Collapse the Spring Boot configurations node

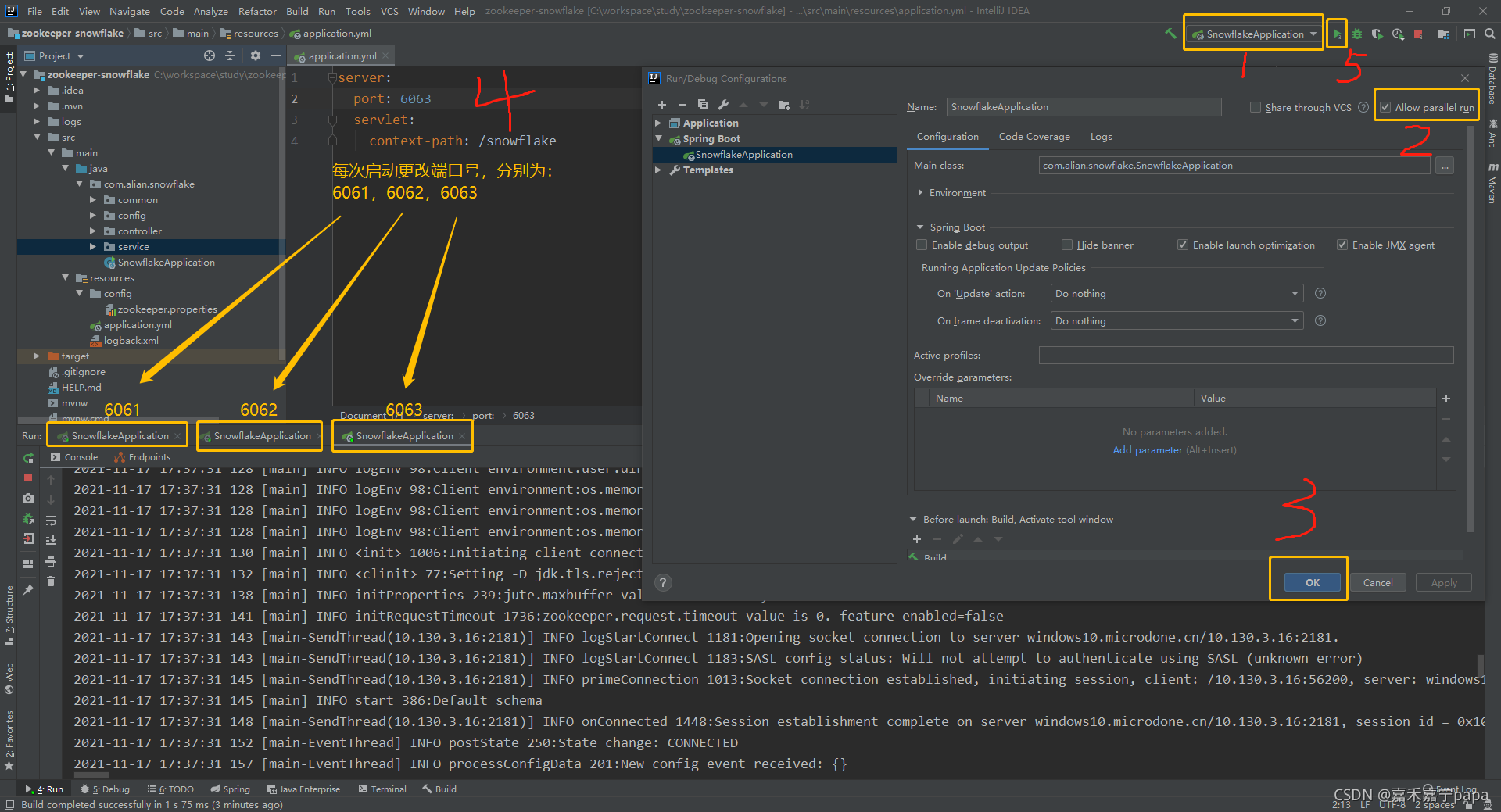pyautogui.click(x=658, y=139)
